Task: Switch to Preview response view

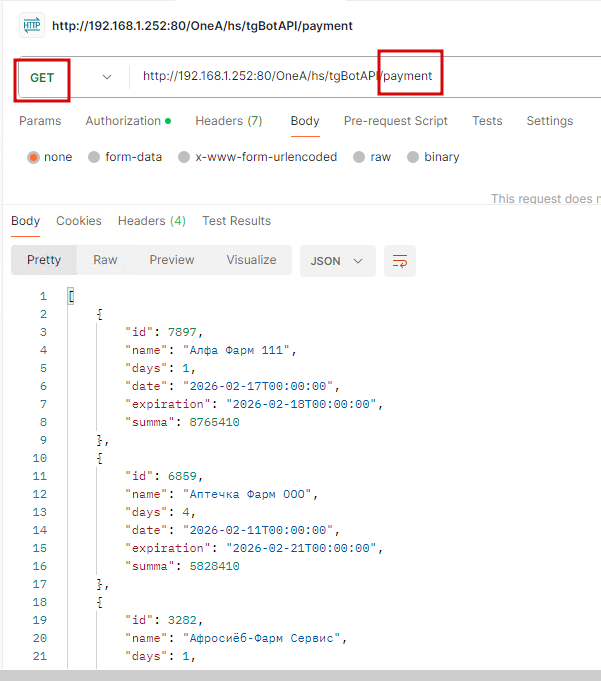Action: pyautogui.click(x=172, y=260)
